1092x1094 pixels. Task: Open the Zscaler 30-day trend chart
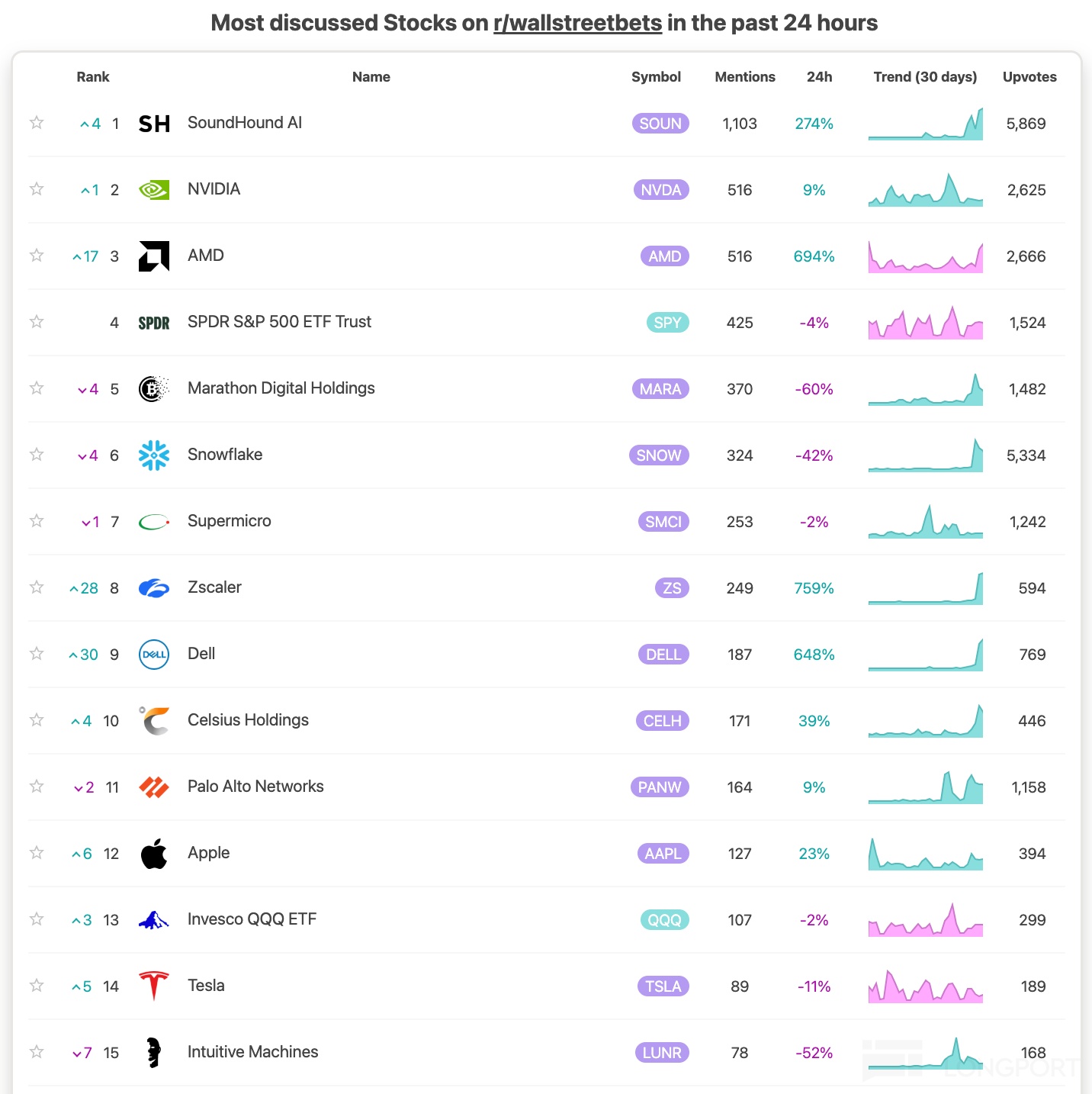(x=925, y=588)
